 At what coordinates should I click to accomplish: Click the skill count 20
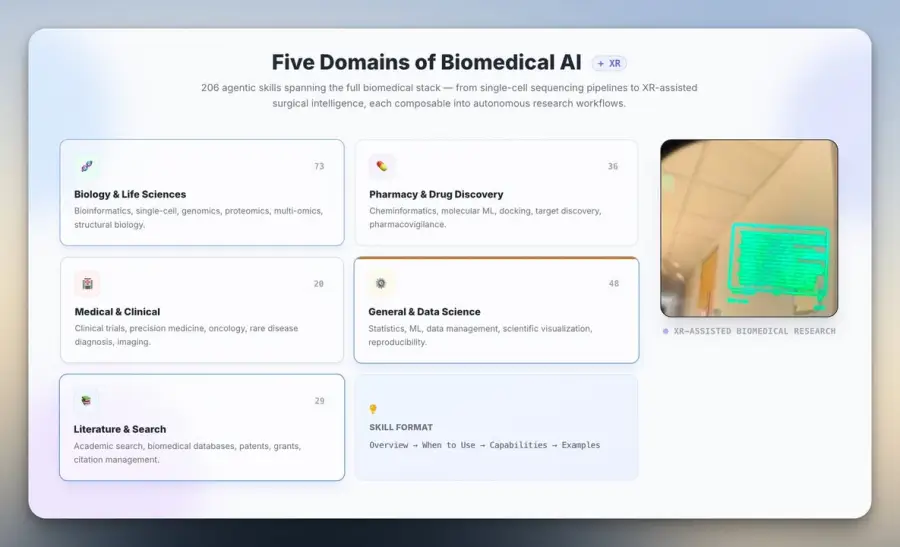319,284
